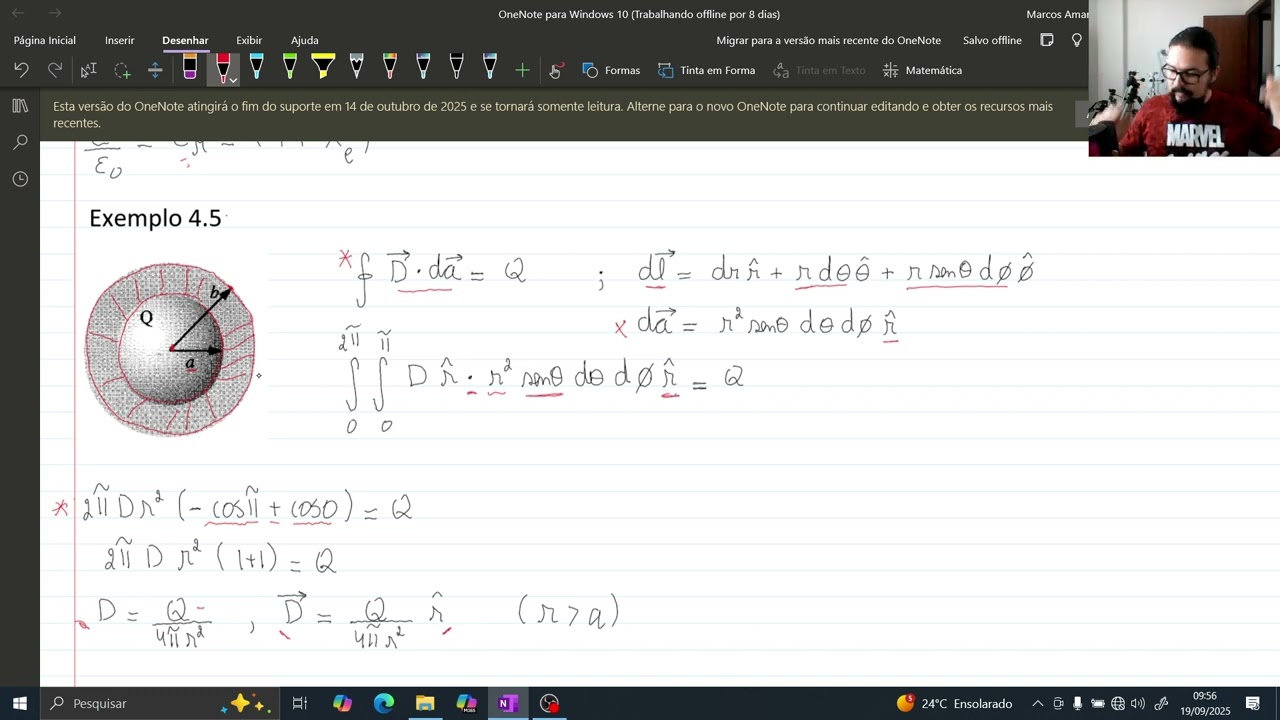The image size is (1280, 720).
Task: Select the Desenhar tab
Action: 185,40
